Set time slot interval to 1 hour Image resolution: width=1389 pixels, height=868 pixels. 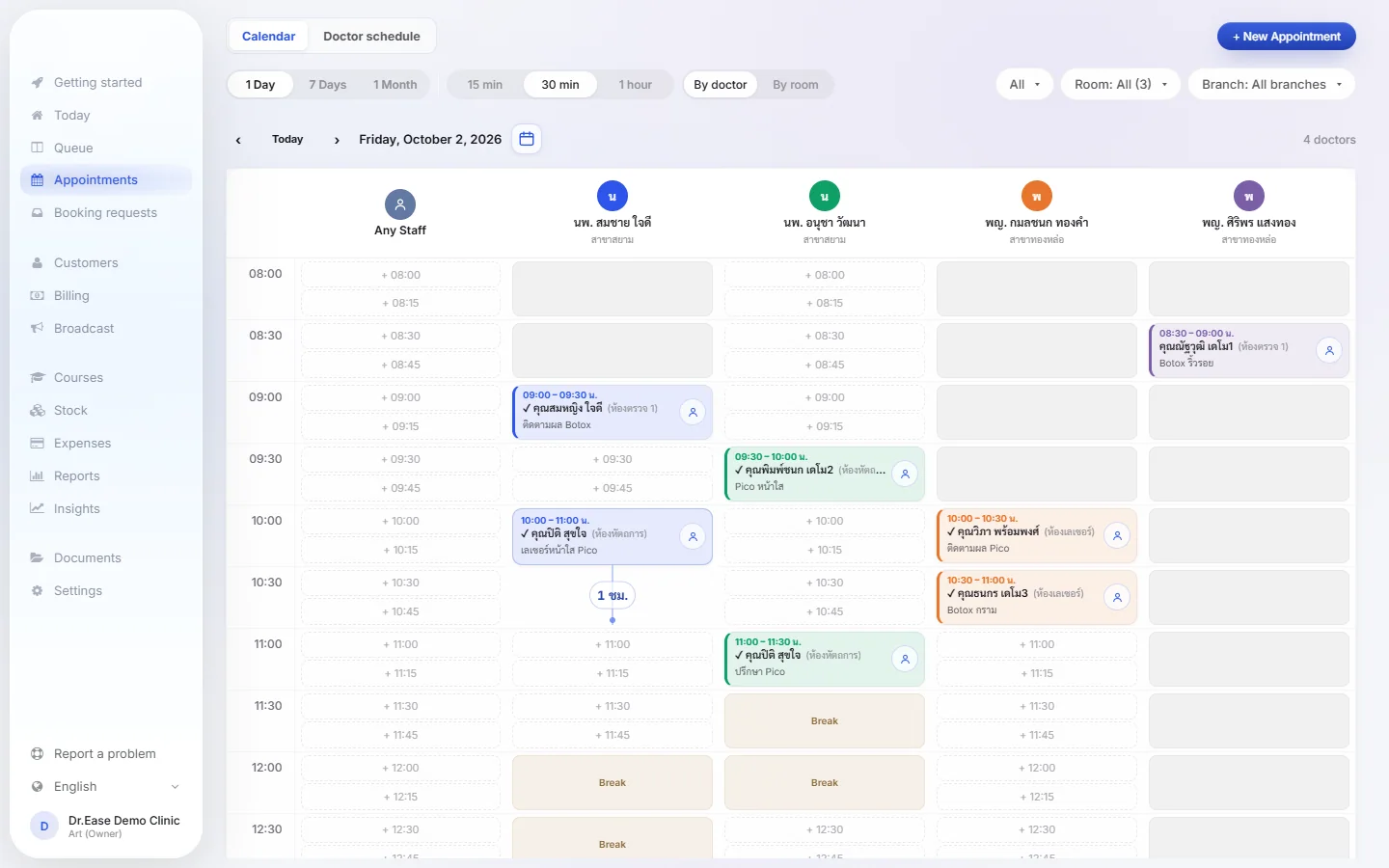tap(636, 85)
